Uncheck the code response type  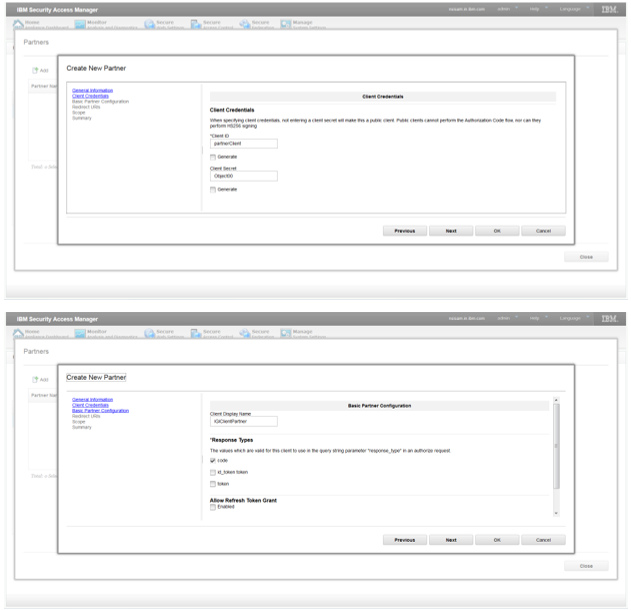tap(213, 460)
